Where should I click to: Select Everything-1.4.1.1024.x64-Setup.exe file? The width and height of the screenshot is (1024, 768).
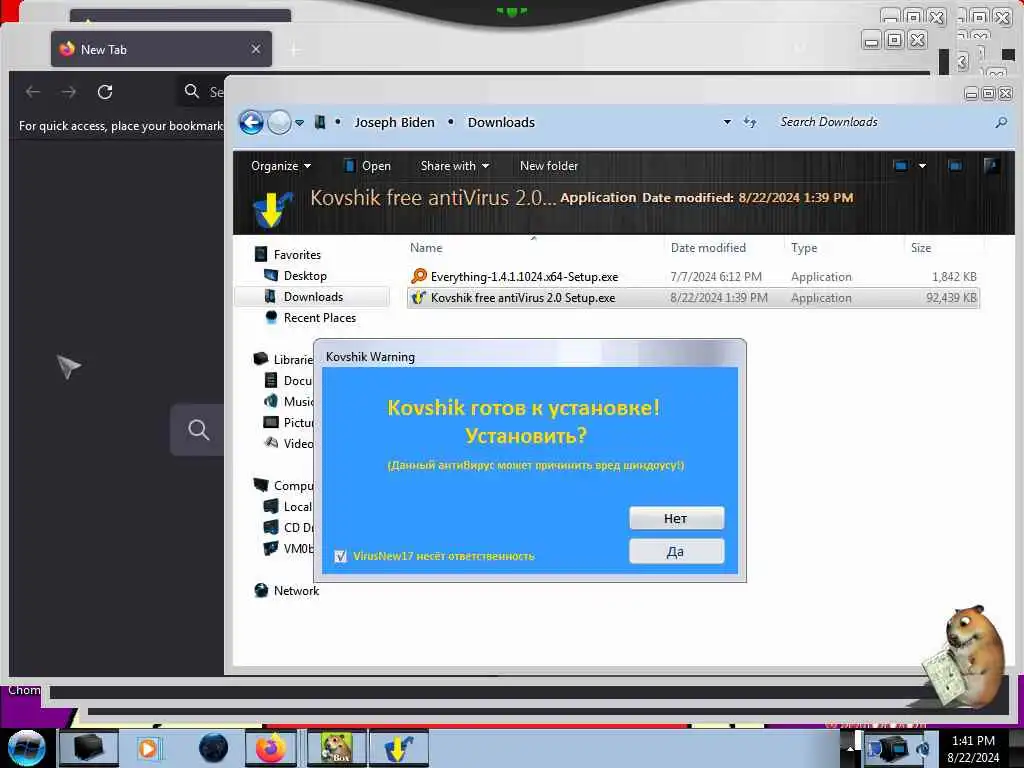pos(693,277)
